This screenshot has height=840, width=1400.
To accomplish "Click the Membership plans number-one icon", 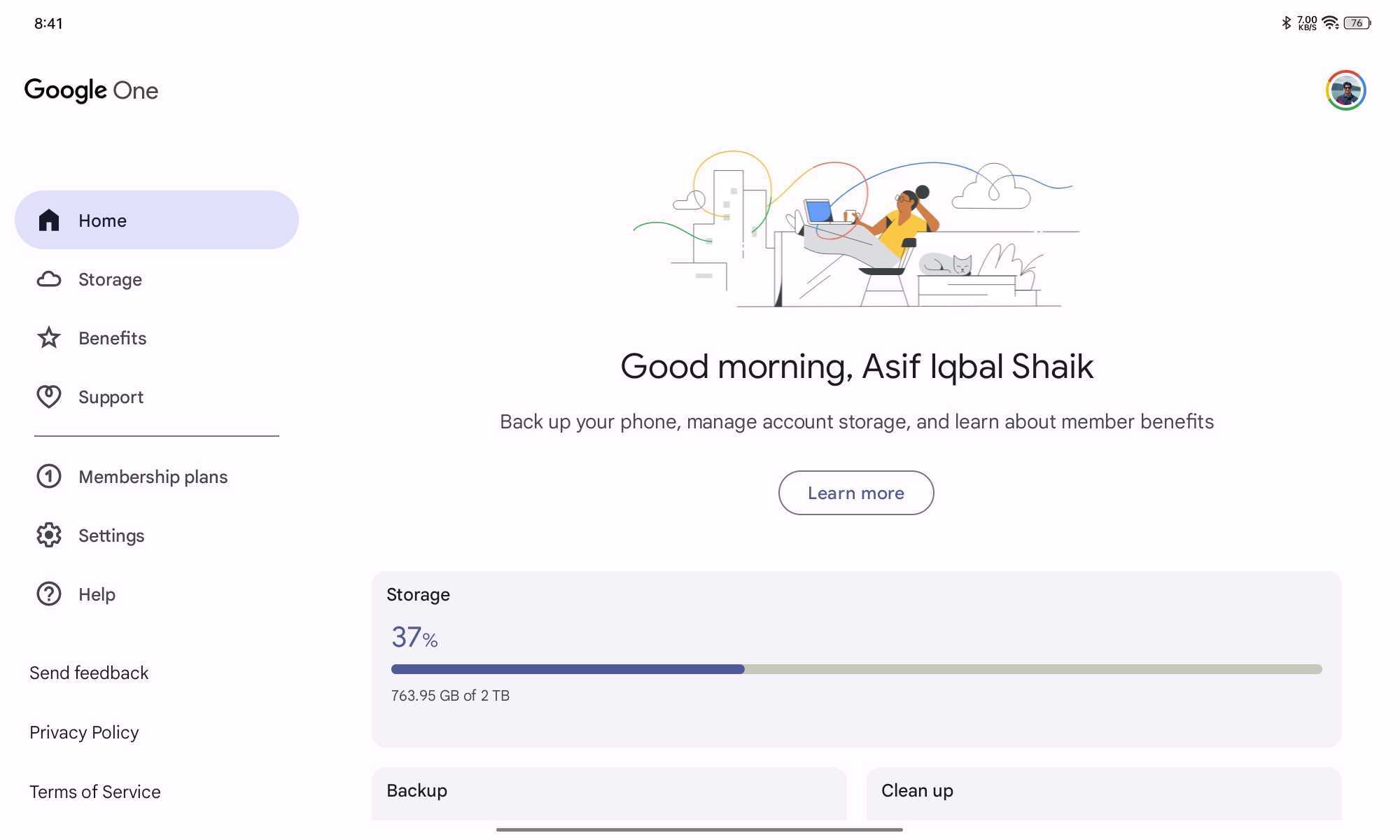I will [49, 477].
